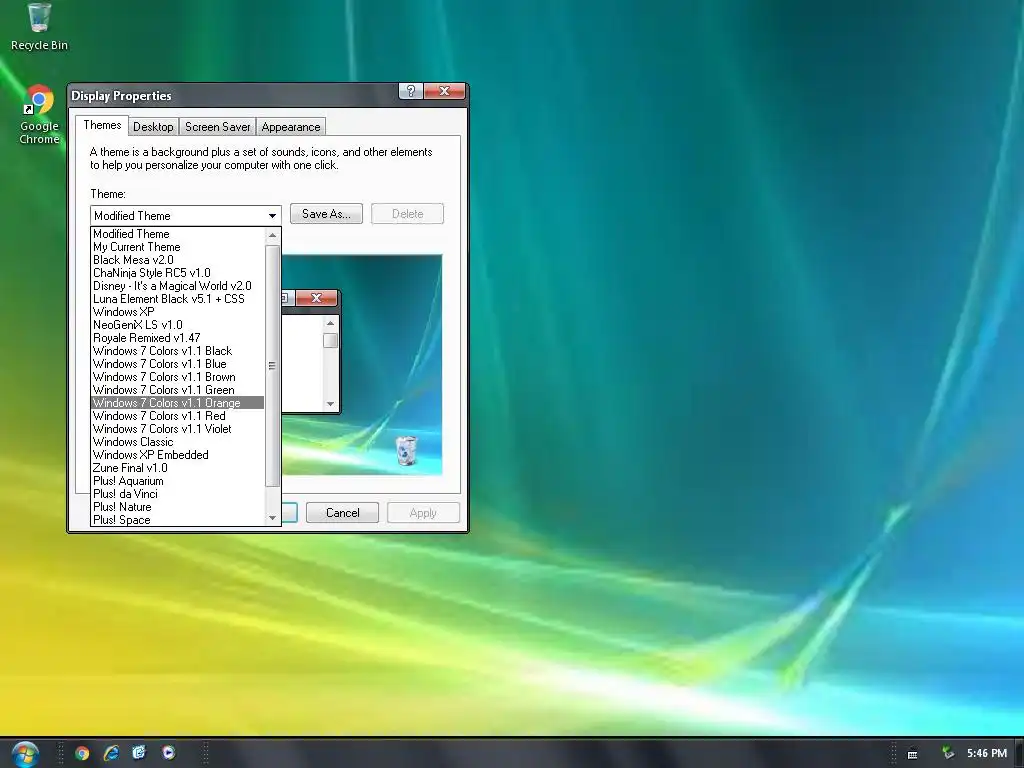Select the Windows XP Embedded theme
Viewport: 1024px width, 768px height.
click(x=178, y=455)
